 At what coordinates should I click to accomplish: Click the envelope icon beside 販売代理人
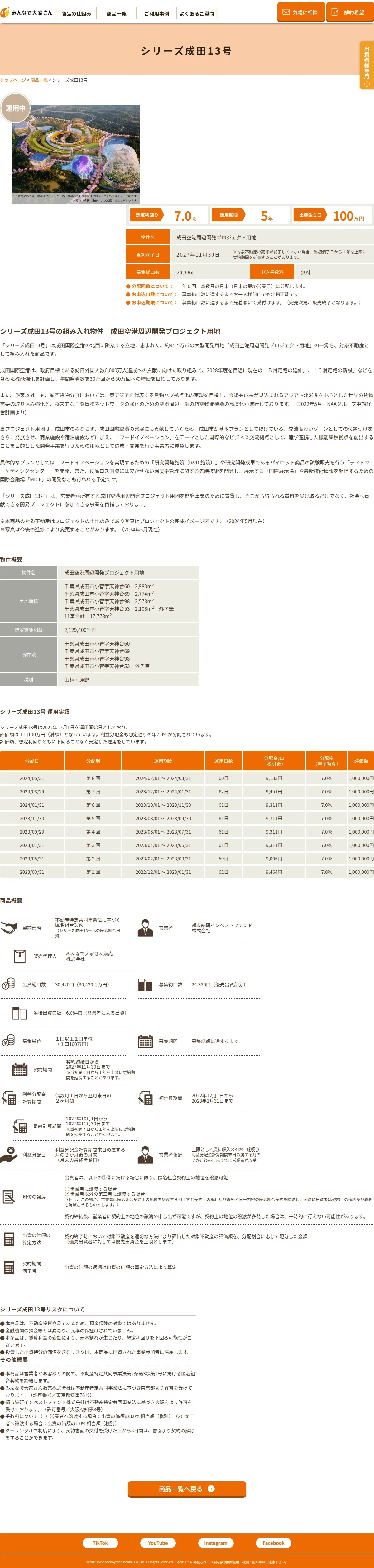coord(19,956)
